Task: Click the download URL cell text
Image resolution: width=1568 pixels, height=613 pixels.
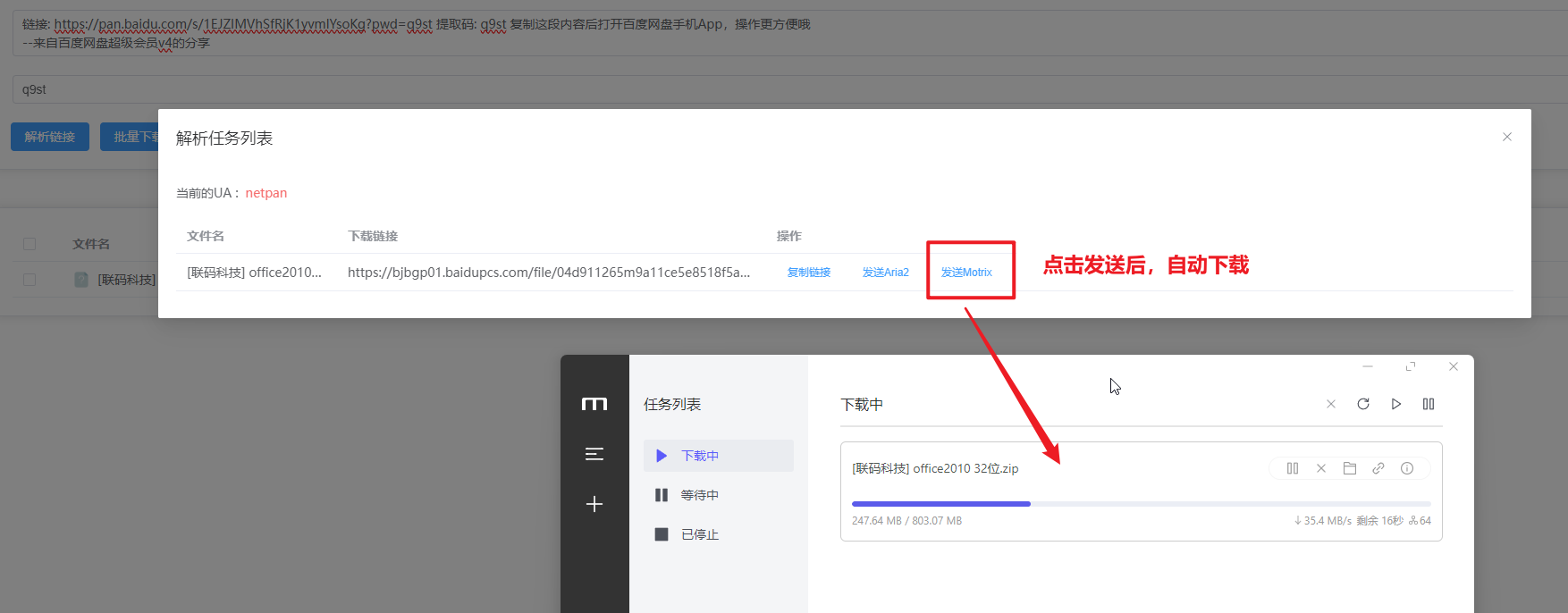Action: pos(549,273)
